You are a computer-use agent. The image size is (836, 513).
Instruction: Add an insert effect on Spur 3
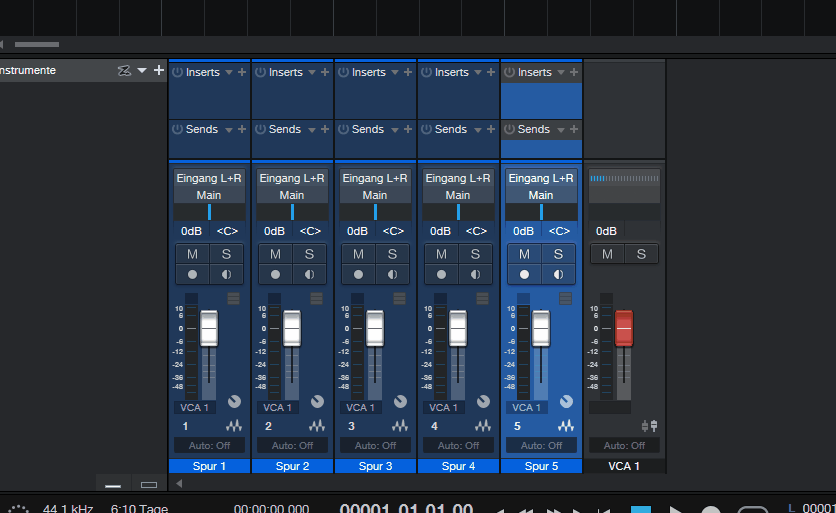[408, 72]
